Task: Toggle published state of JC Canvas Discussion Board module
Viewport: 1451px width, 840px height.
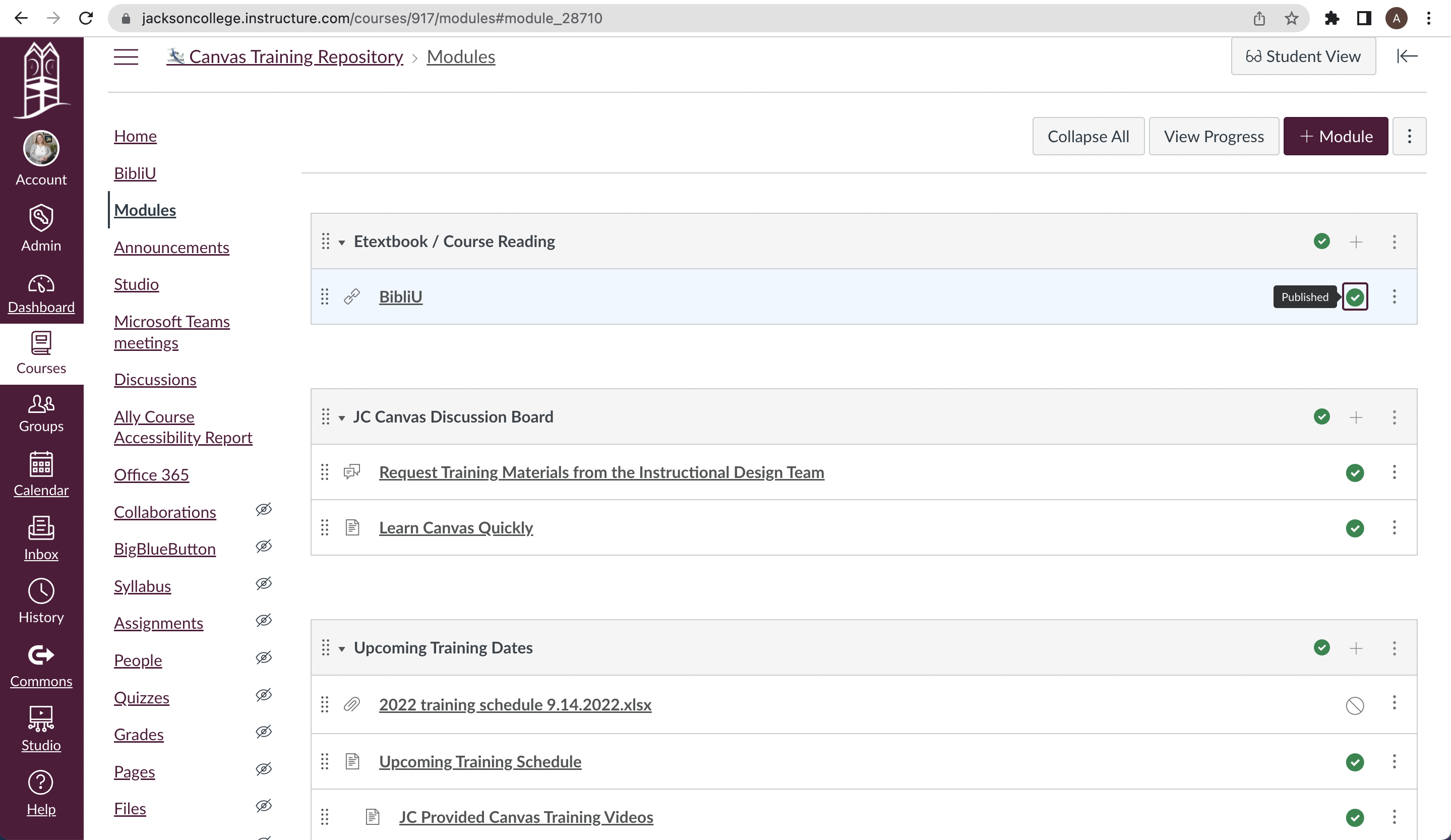Action: (x=1321, y=416)
